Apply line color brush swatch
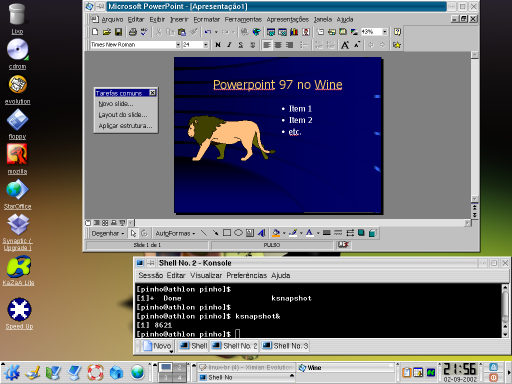Screen dimensions: 512x384 click(x=293, y=233)
